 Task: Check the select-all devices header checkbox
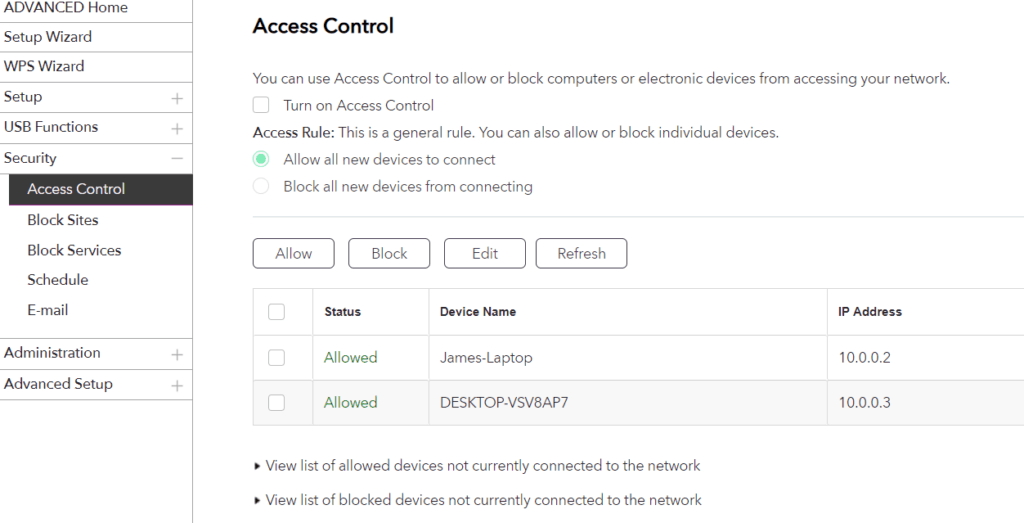277,312
